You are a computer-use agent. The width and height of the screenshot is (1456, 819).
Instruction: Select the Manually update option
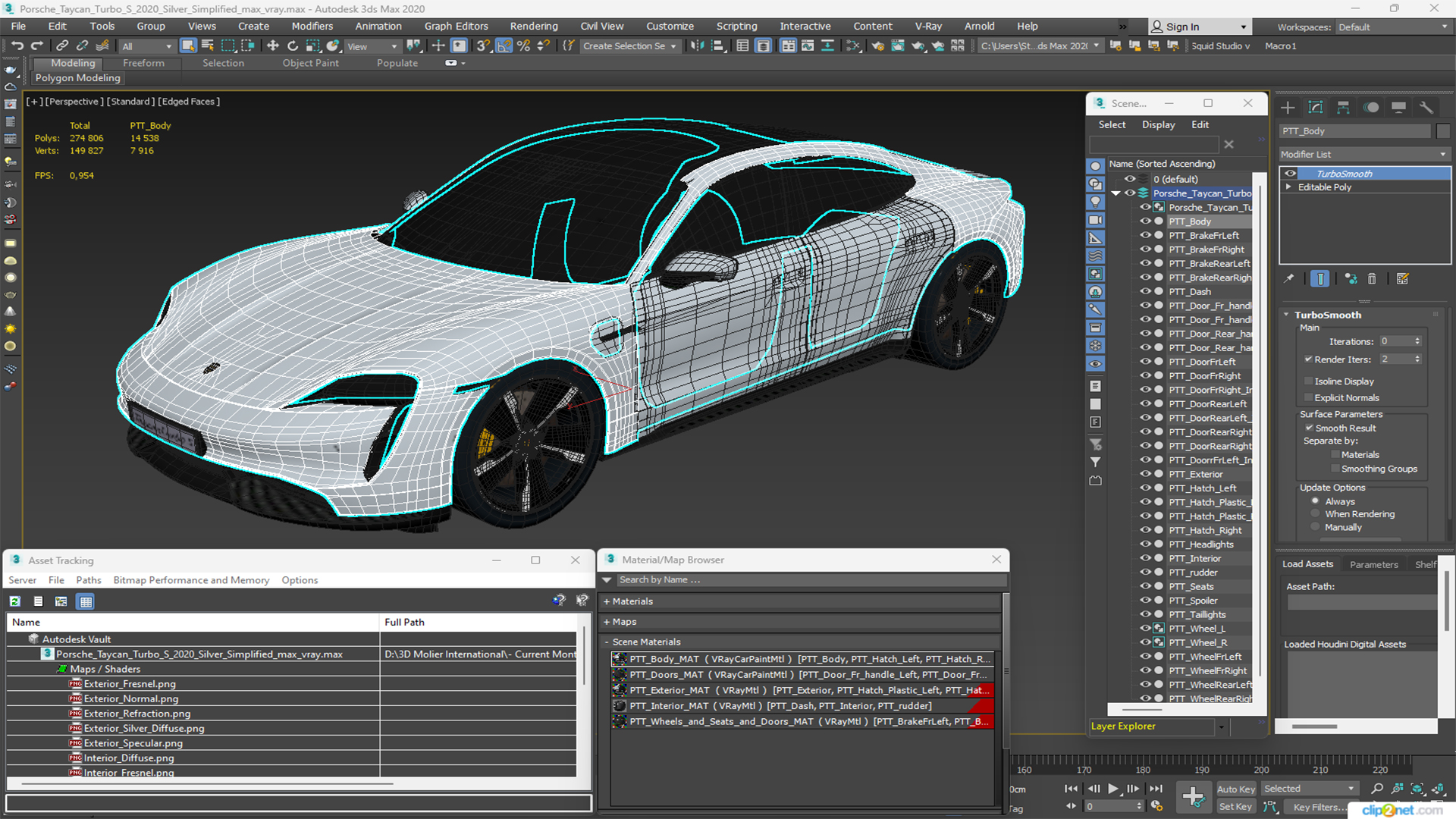(1316, 527)
